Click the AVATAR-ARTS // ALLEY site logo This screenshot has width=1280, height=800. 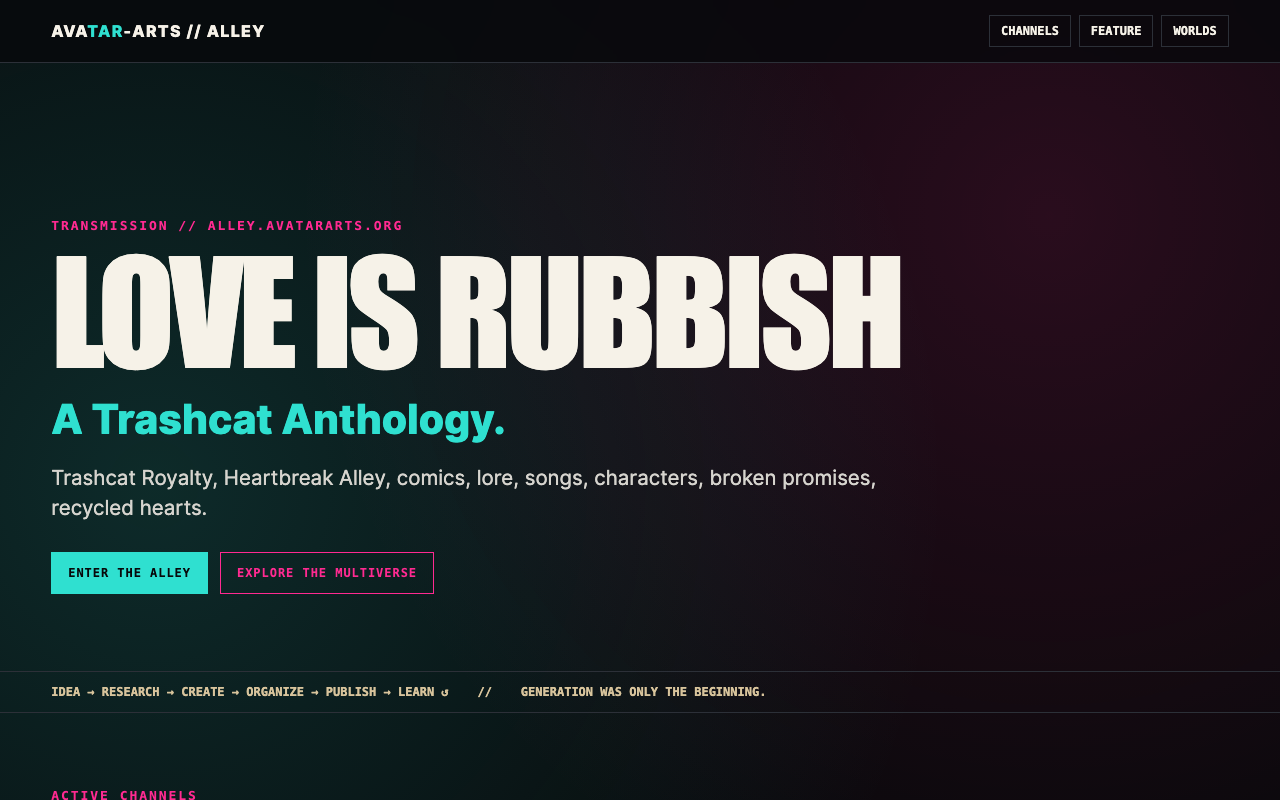click(x=158, y=31)
